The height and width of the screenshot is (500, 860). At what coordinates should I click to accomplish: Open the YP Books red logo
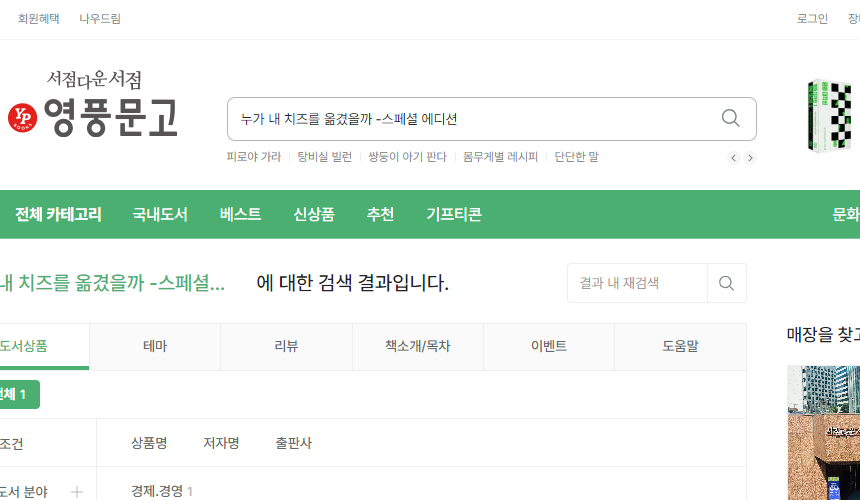point(22,118)
